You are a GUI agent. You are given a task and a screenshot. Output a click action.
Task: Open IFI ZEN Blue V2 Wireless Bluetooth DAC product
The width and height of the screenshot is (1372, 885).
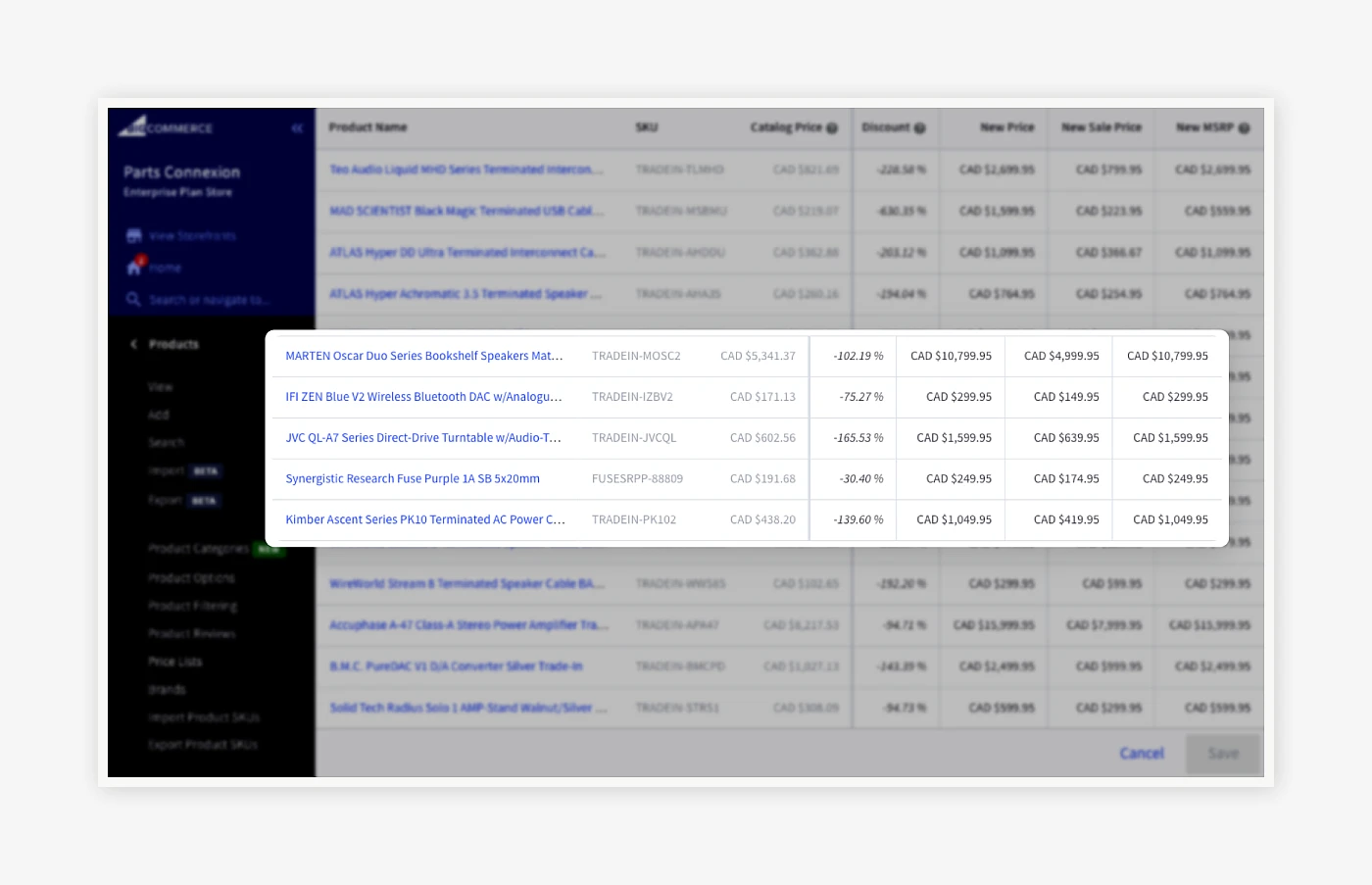[423, 397]
